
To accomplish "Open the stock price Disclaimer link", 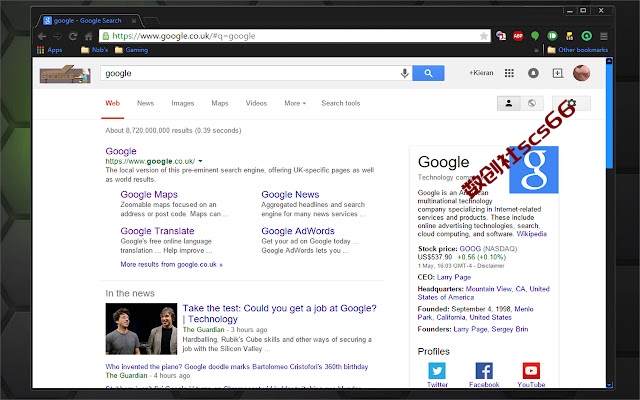I will point(491,266).
